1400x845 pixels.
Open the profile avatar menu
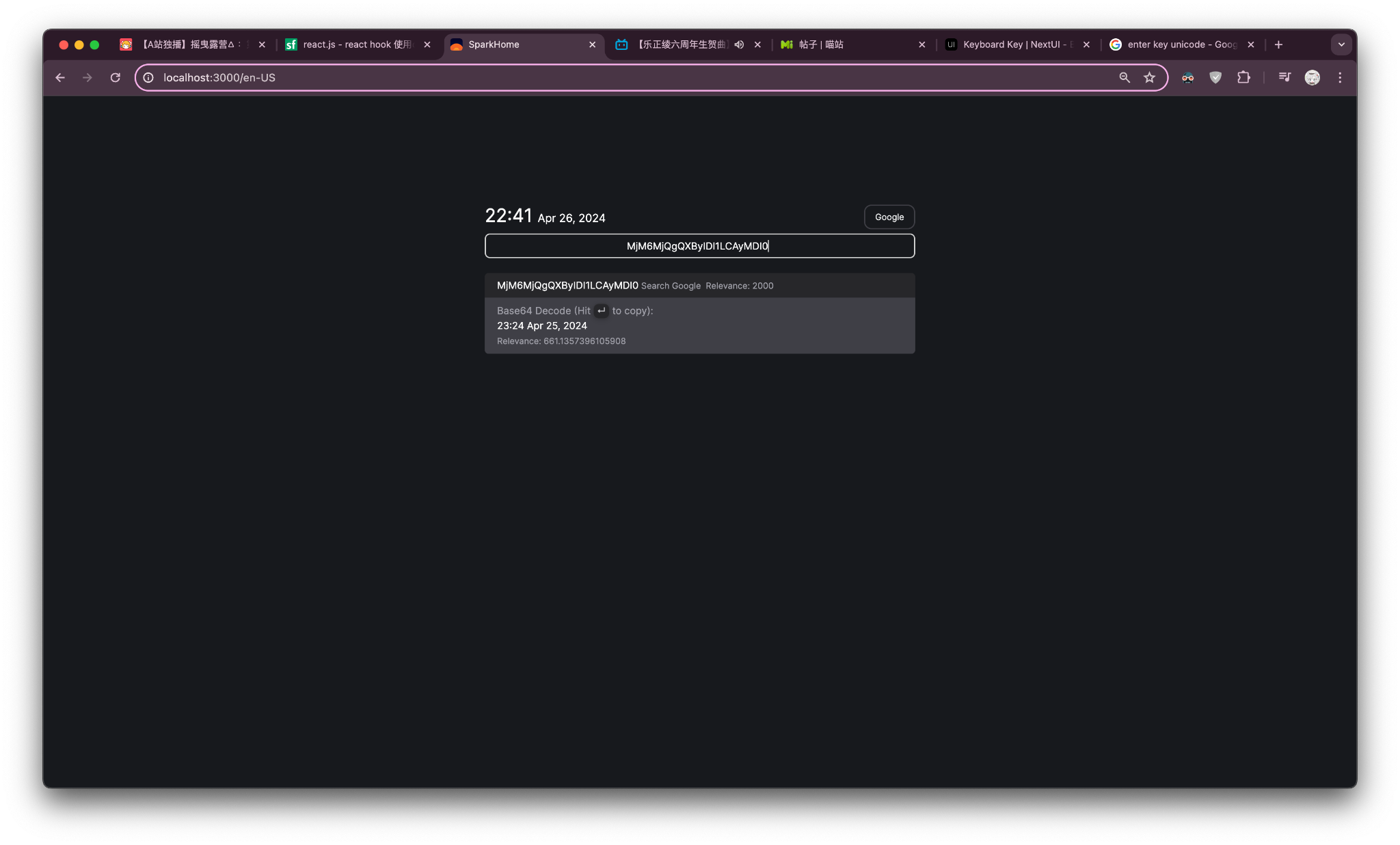tap(1312, 78)
